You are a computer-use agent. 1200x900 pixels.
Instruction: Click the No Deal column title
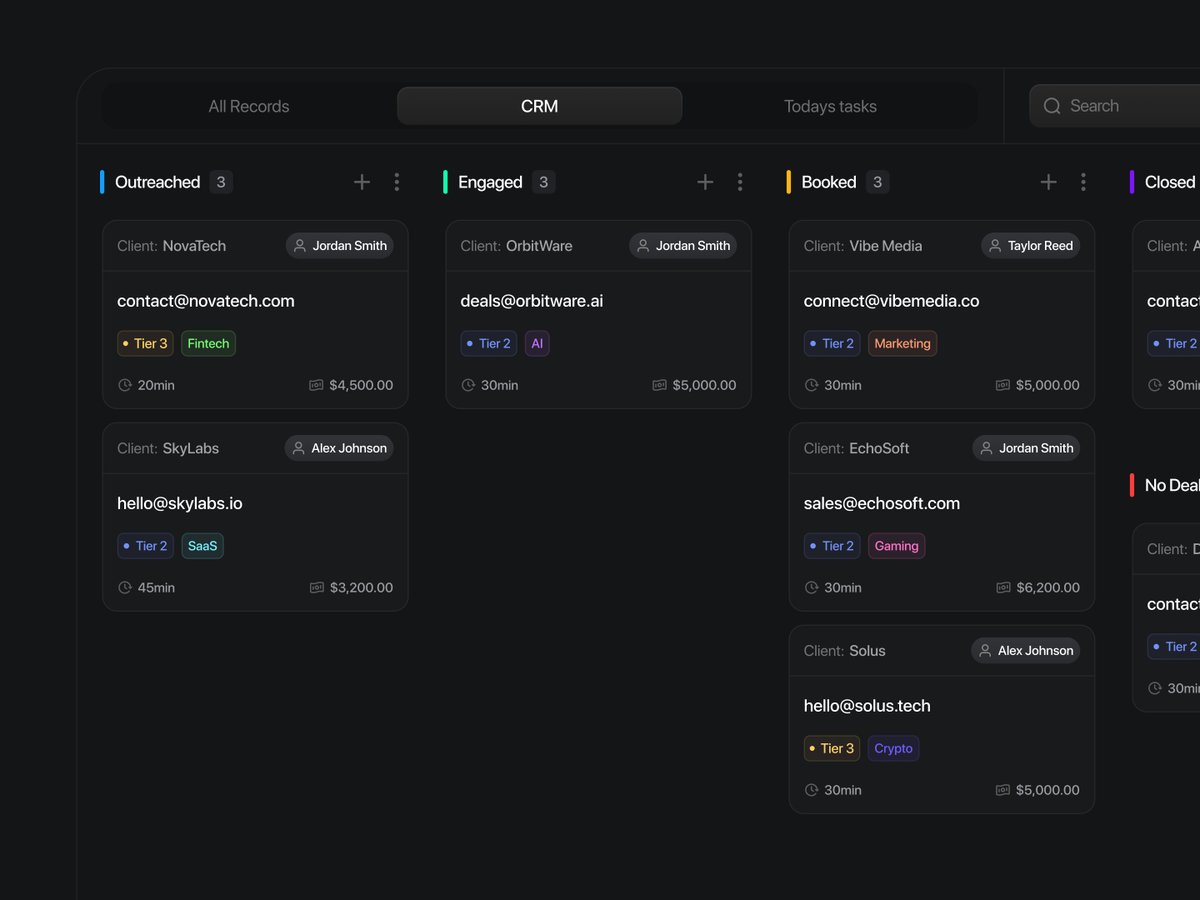pos(1172,485)
